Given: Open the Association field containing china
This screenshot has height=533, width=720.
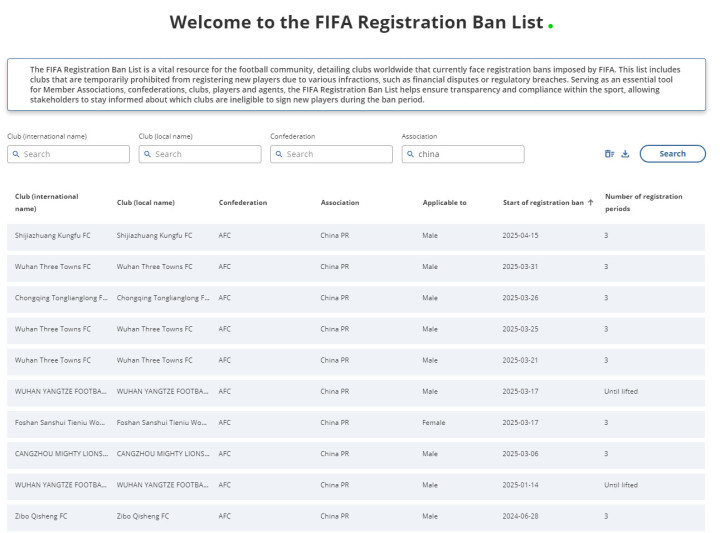Looking at the screenshot, I should click(463, 154).
